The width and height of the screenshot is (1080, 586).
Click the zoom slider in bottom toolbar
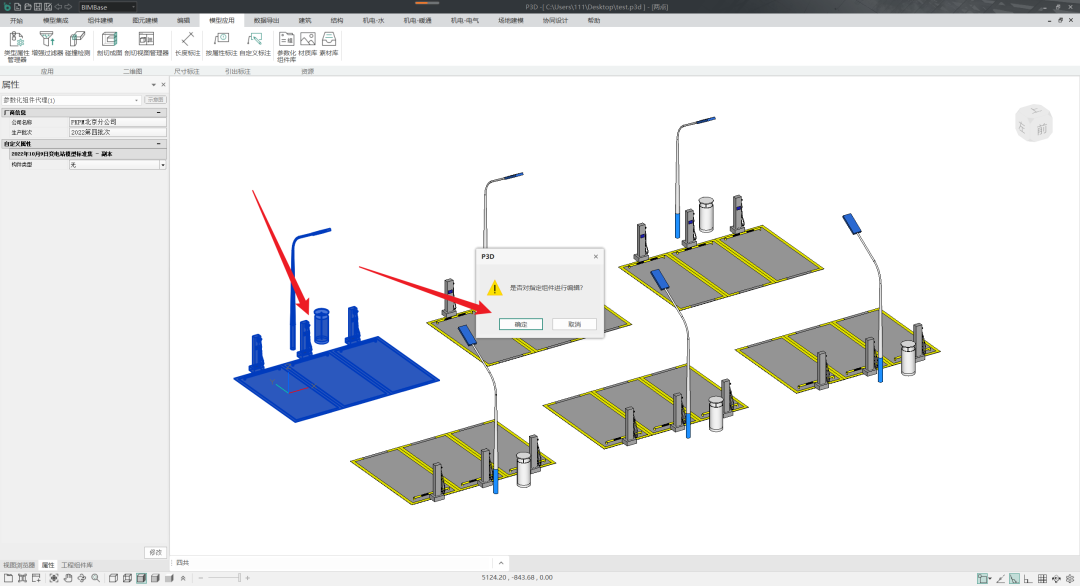click(238, 578)
